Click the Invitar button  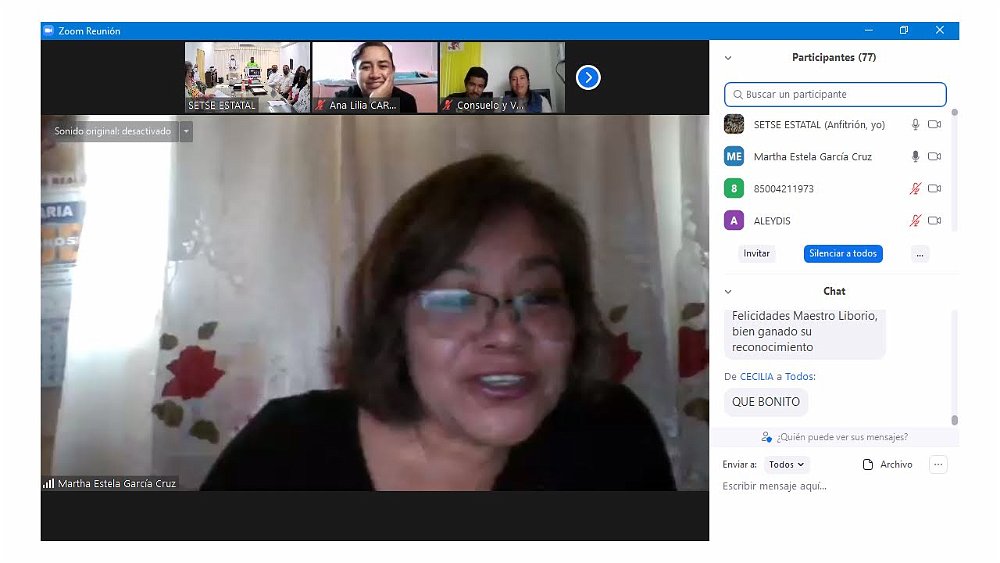click(x=756, y=254)
